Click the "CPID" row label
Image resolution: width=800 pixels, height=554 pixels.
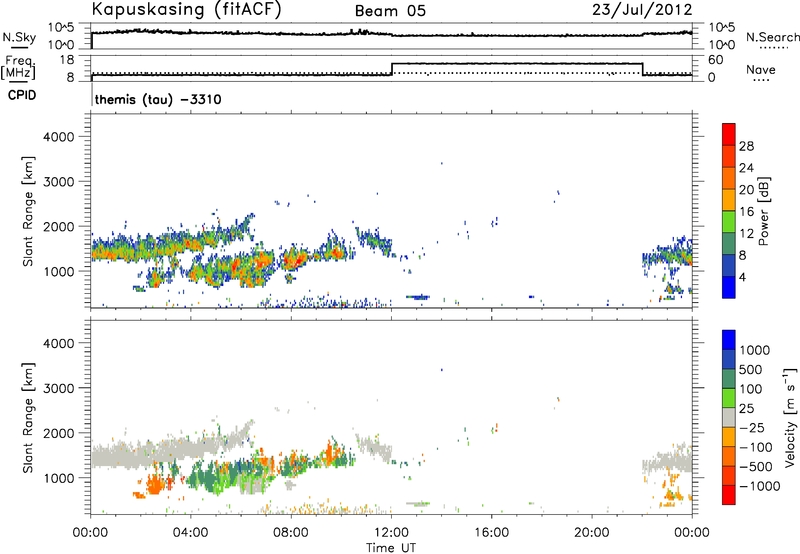[22, 95]
